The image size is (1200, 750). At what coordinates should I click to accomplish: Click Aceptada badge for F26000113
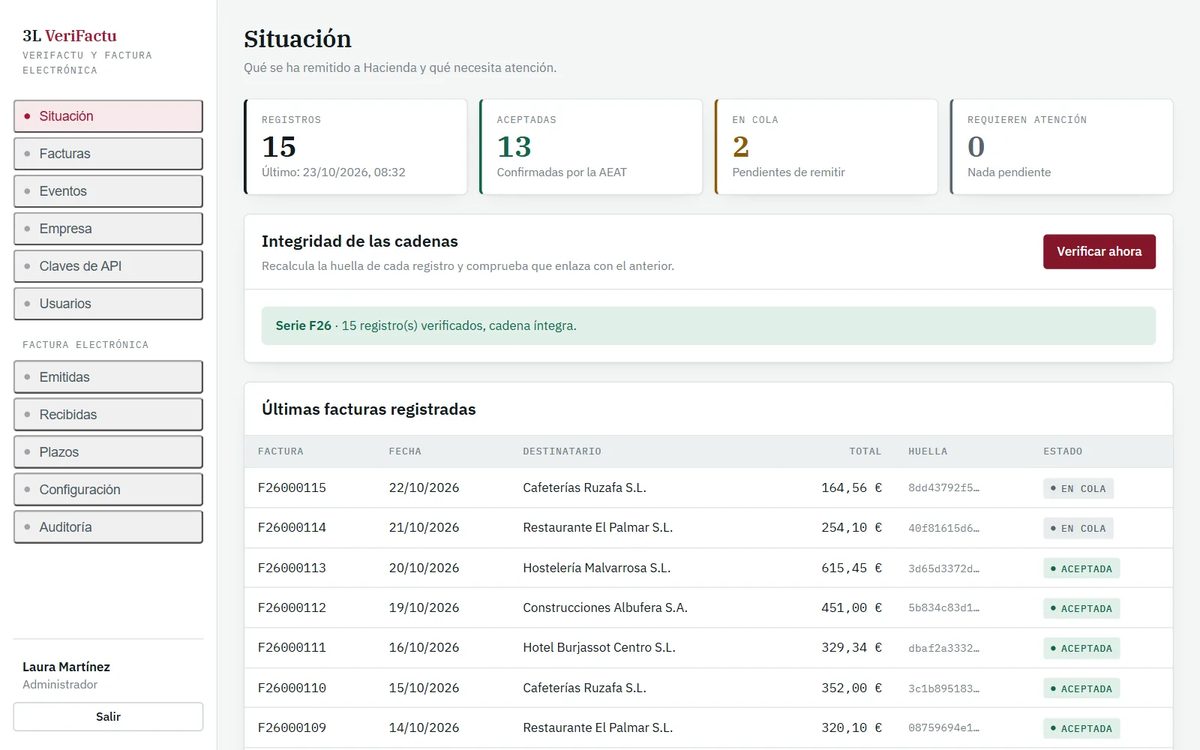click(1081, 569)
